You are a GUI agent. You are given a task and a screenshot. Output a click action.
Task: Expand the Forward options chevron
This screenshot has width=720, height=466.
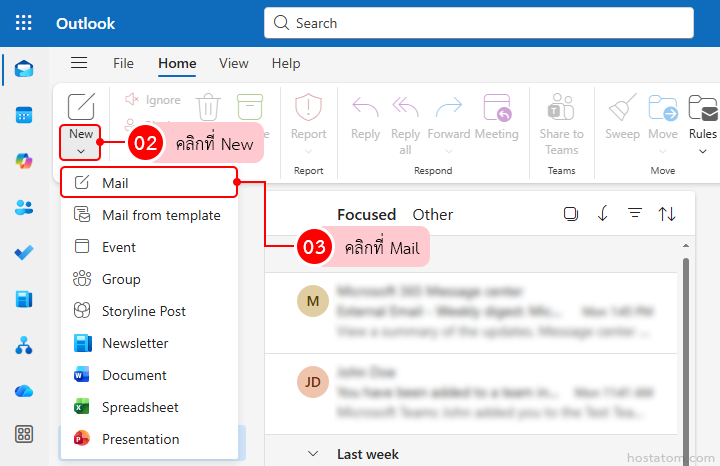[449, 151]
